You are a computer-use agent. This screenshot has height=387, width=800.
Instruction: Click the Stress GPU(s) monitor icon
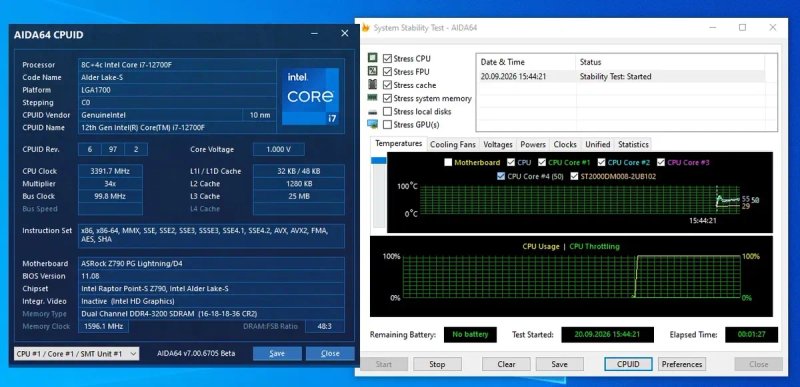tap(372, 124)
